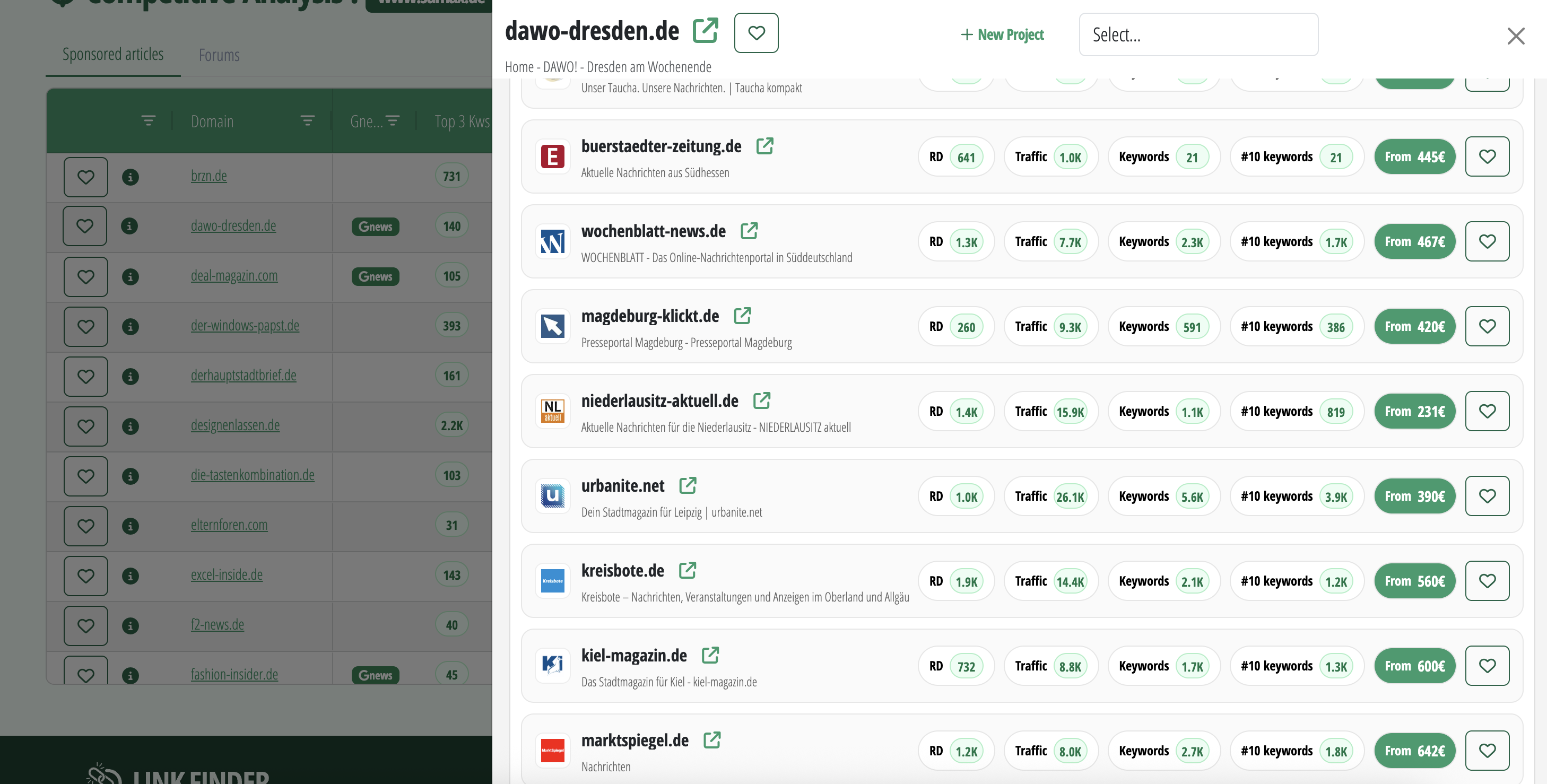Open buerstaedter-zeitung.de external link icon

[x=764, y=146]
